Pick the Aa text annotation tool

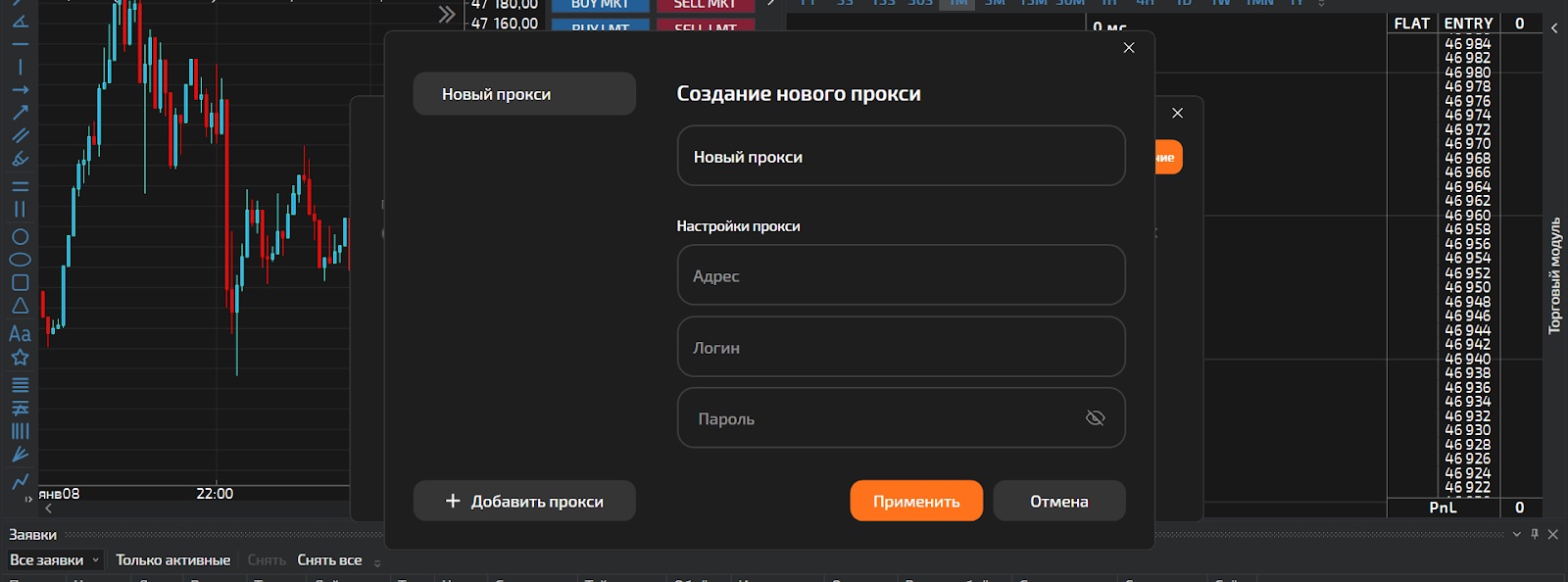pos(20,334)
